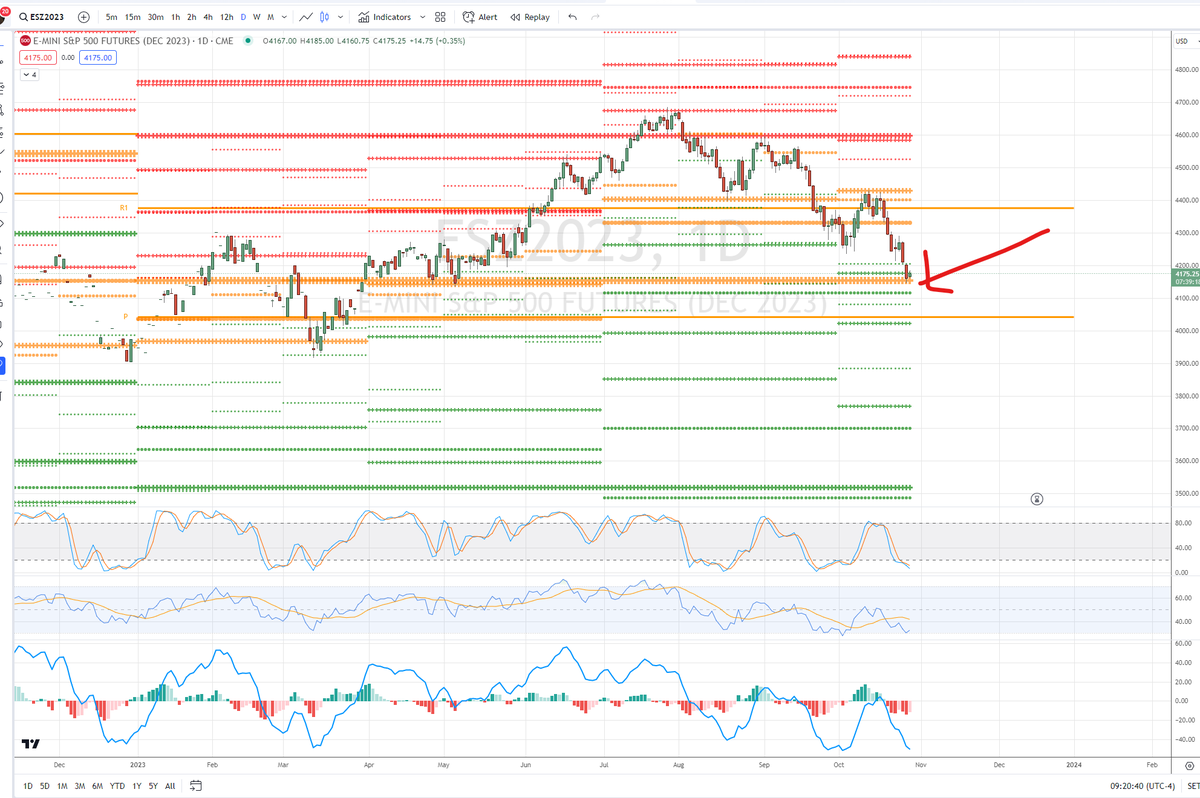This screenshot has width=1200, height=798.
Task: Redo the last chart action
Action: [597, 17]
